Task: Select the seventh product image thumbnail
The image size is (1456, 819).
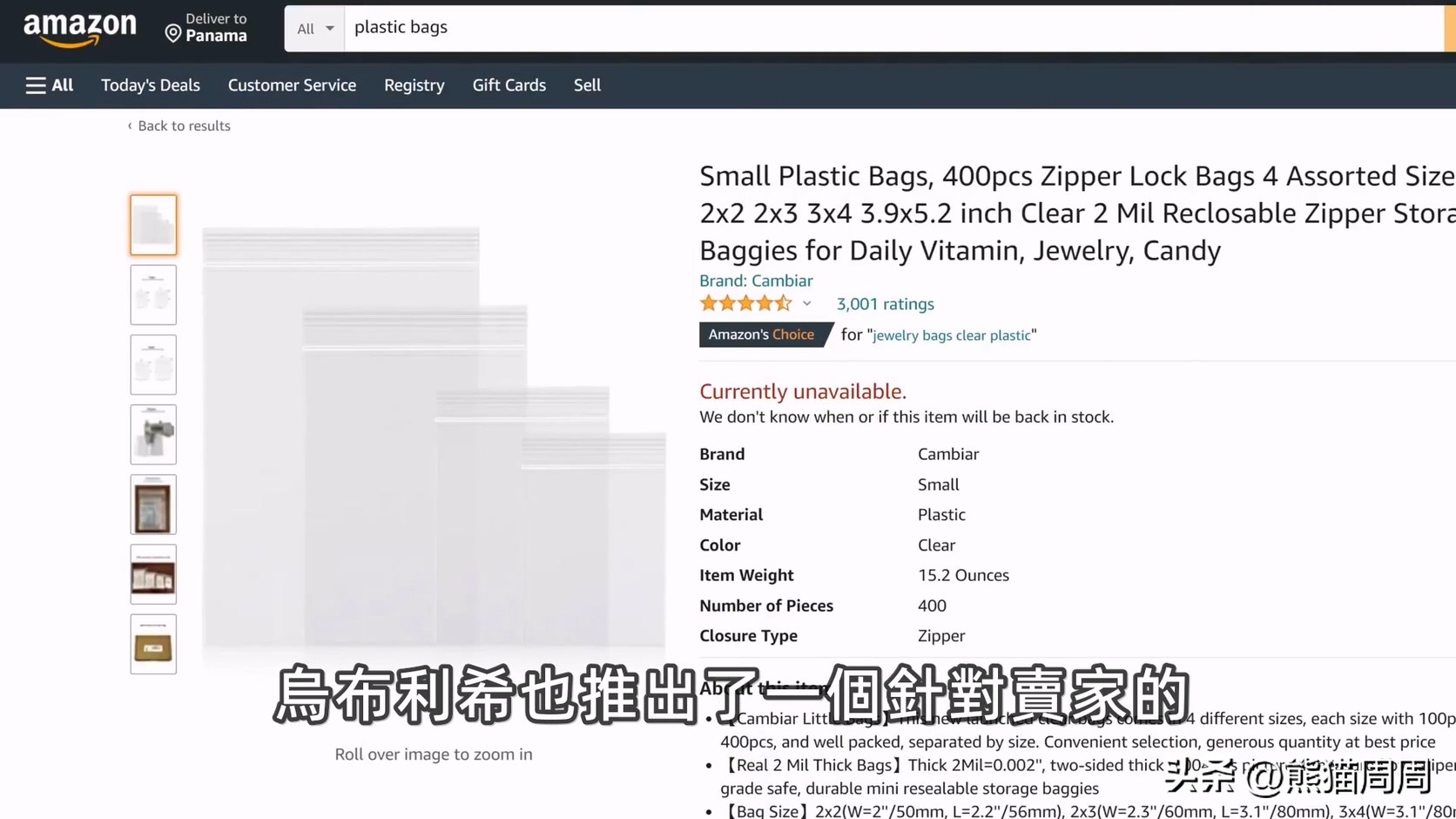Action: [153, 644]
